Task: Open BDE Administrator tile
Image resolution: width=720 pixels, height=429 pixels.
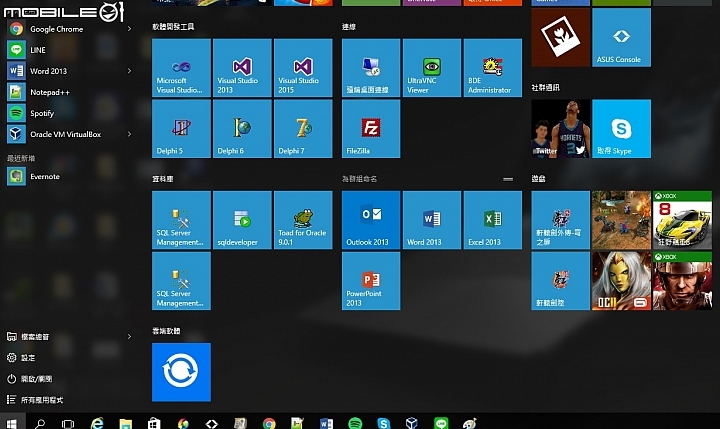Action: click(x=493, y=68)
